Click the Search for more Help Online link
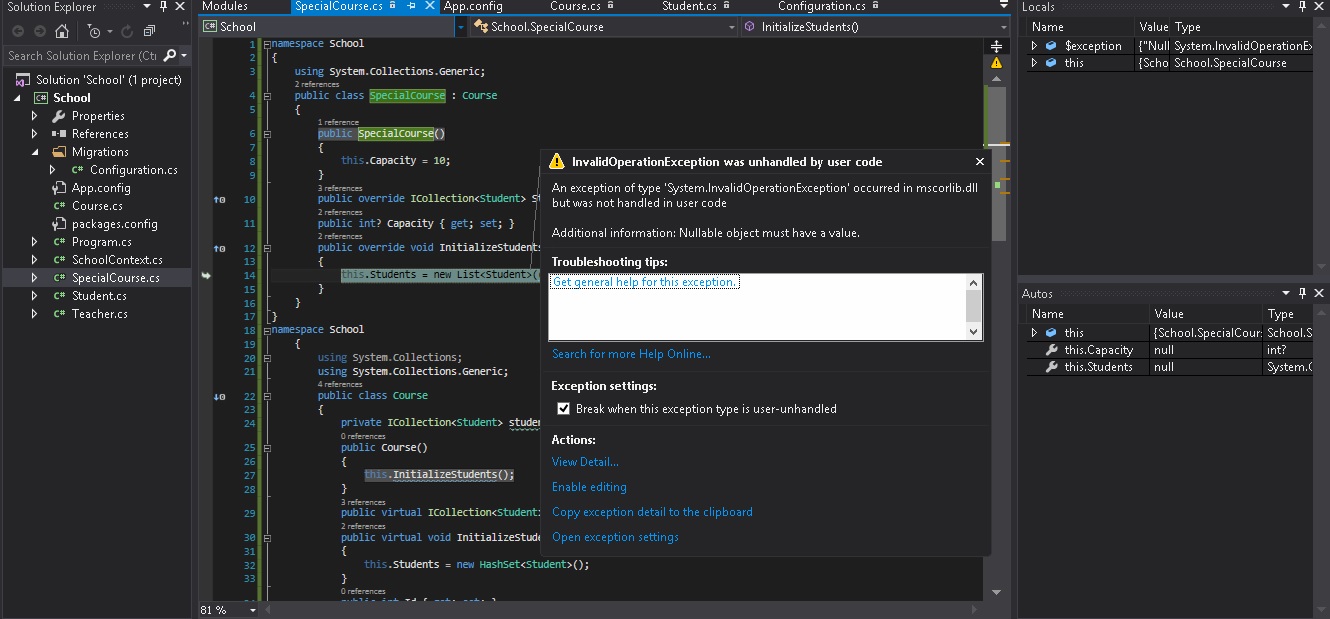This screenshot has height=619, width=1330. (631, 354)
